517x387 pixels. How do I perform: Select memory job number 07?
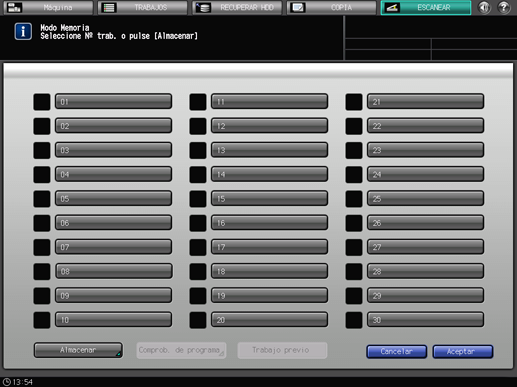(x=113, y=247)
